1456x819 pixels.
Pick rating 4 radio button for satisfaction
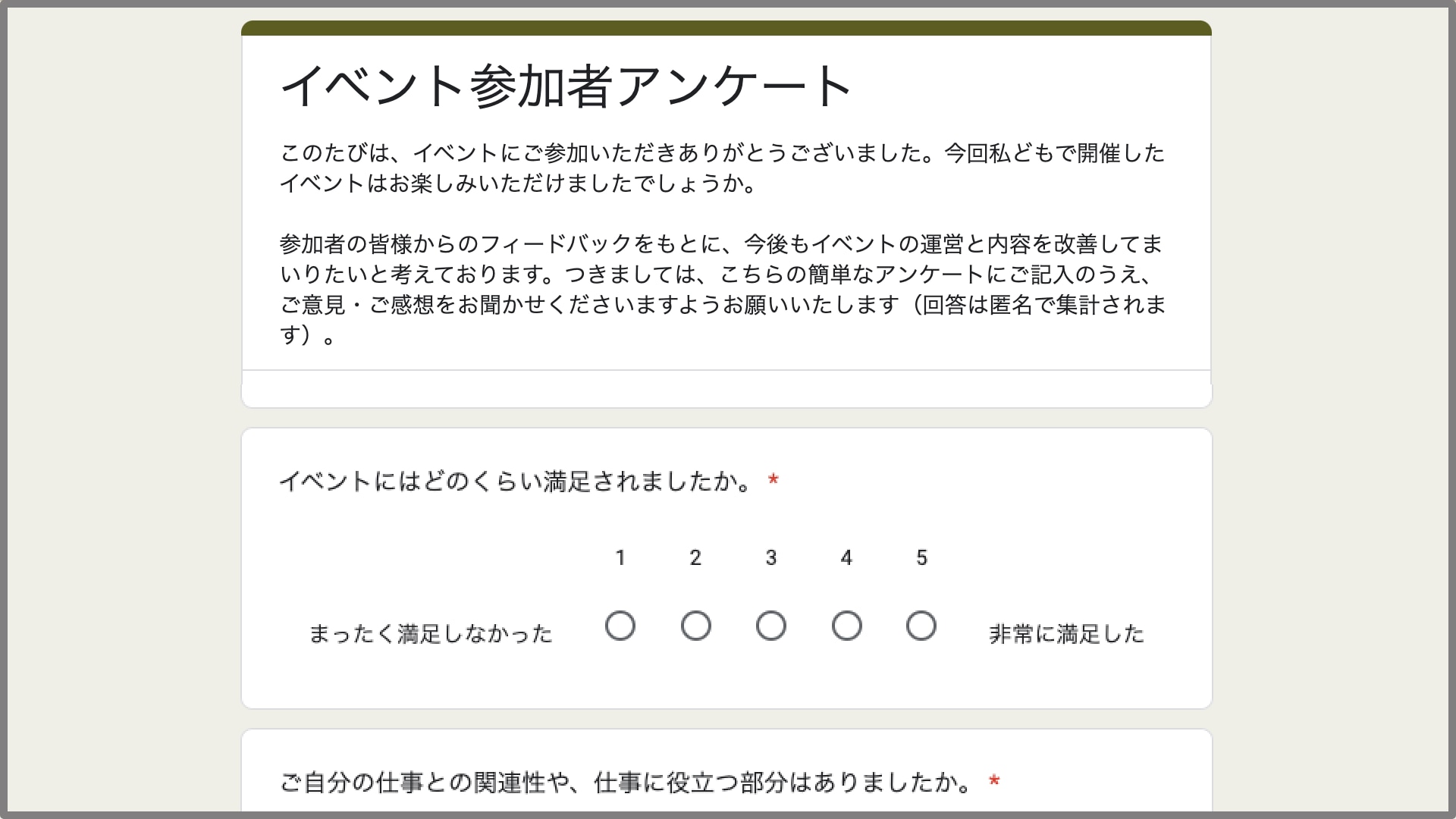846,626
